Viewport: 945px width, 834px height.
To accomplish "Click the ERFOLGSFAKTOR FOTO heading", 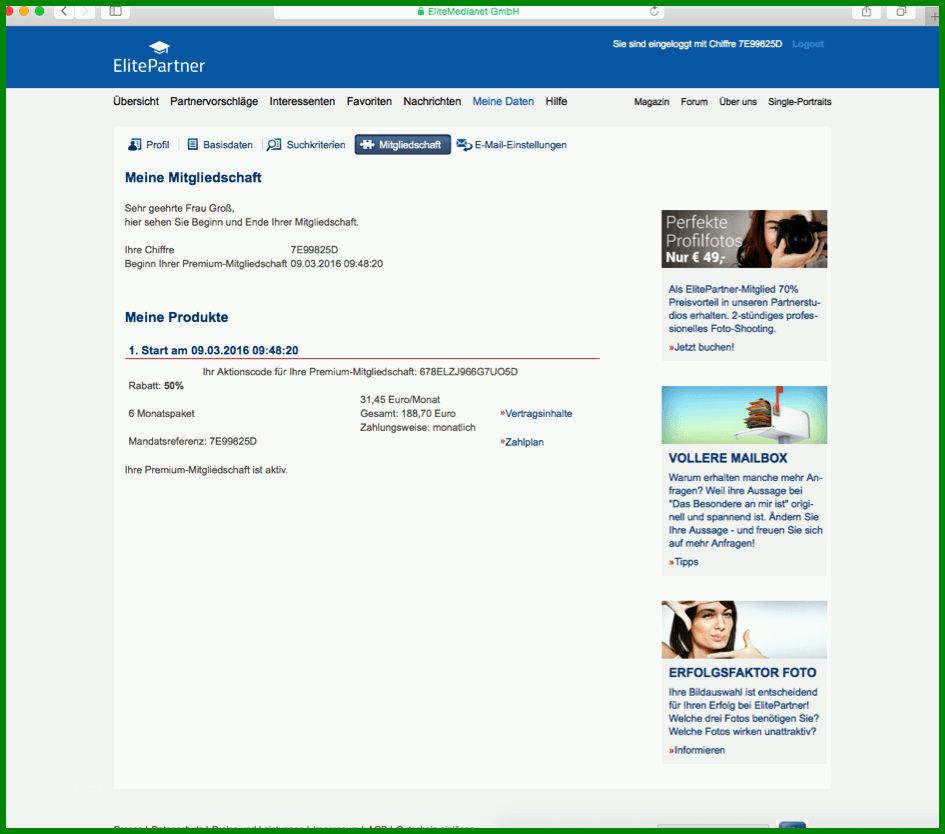I will [742, 673].
